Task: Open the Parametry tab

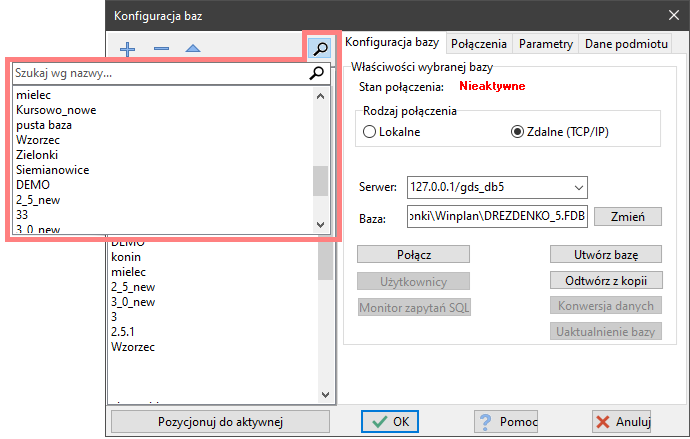Action: click(x=546, y=44)
